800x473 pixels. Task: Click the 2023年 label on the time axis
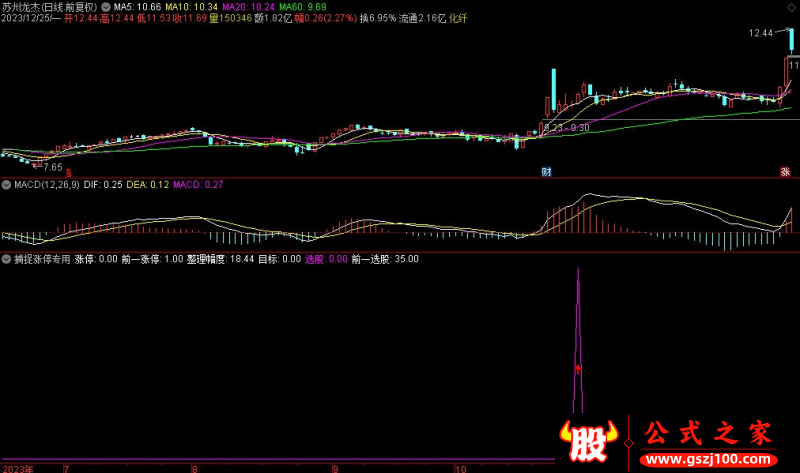point(18,469)
